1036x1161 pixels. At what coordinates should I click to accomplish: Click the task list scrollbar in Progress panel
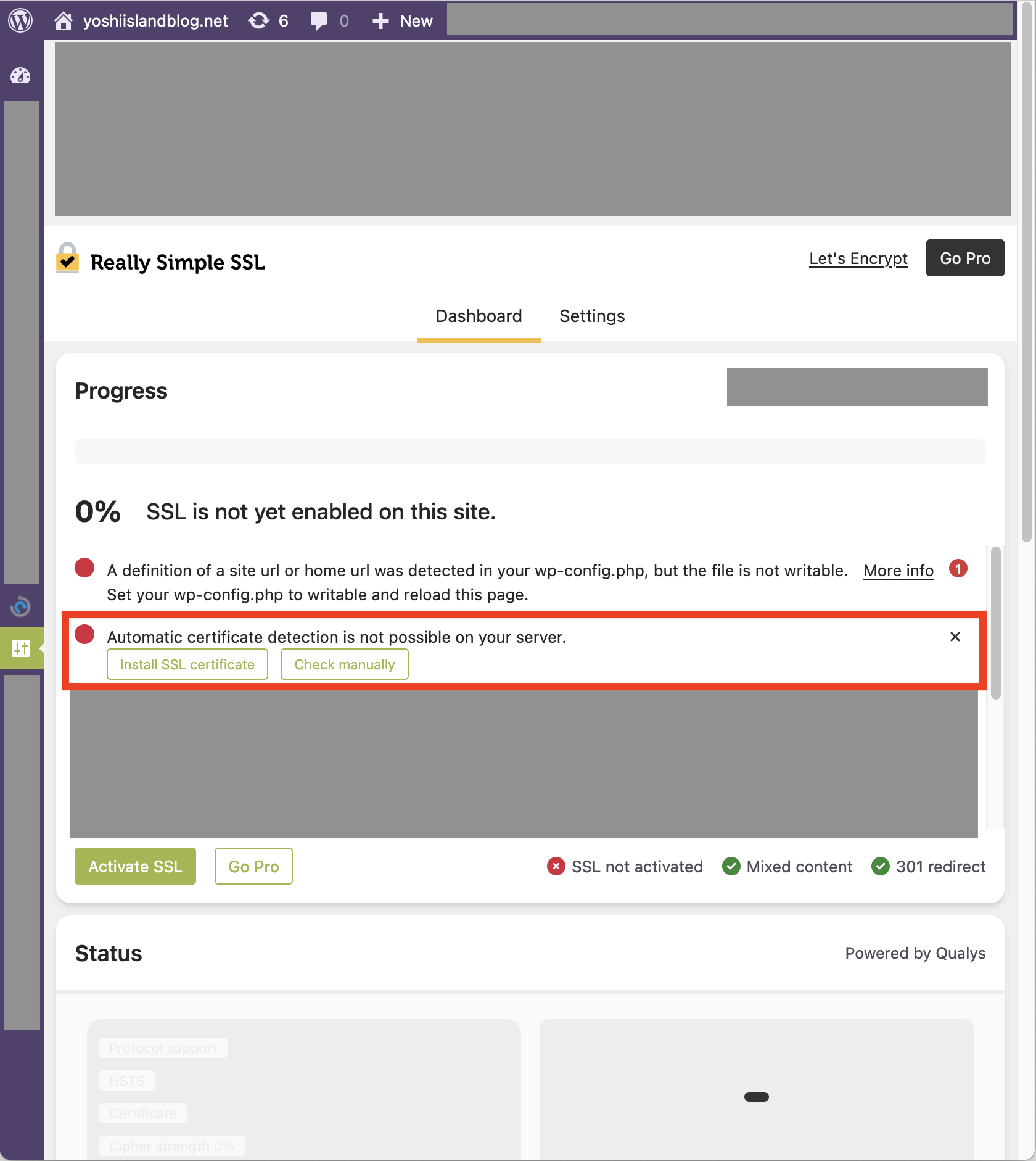(x=995, y=623)
